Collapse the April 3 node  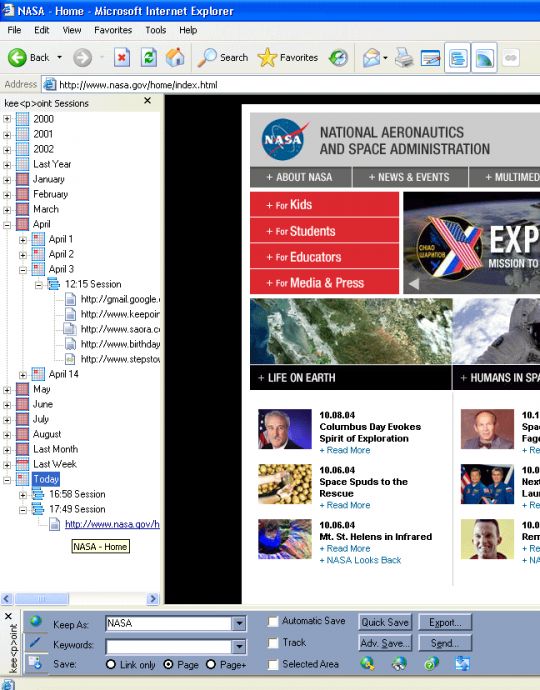[23, 270]
